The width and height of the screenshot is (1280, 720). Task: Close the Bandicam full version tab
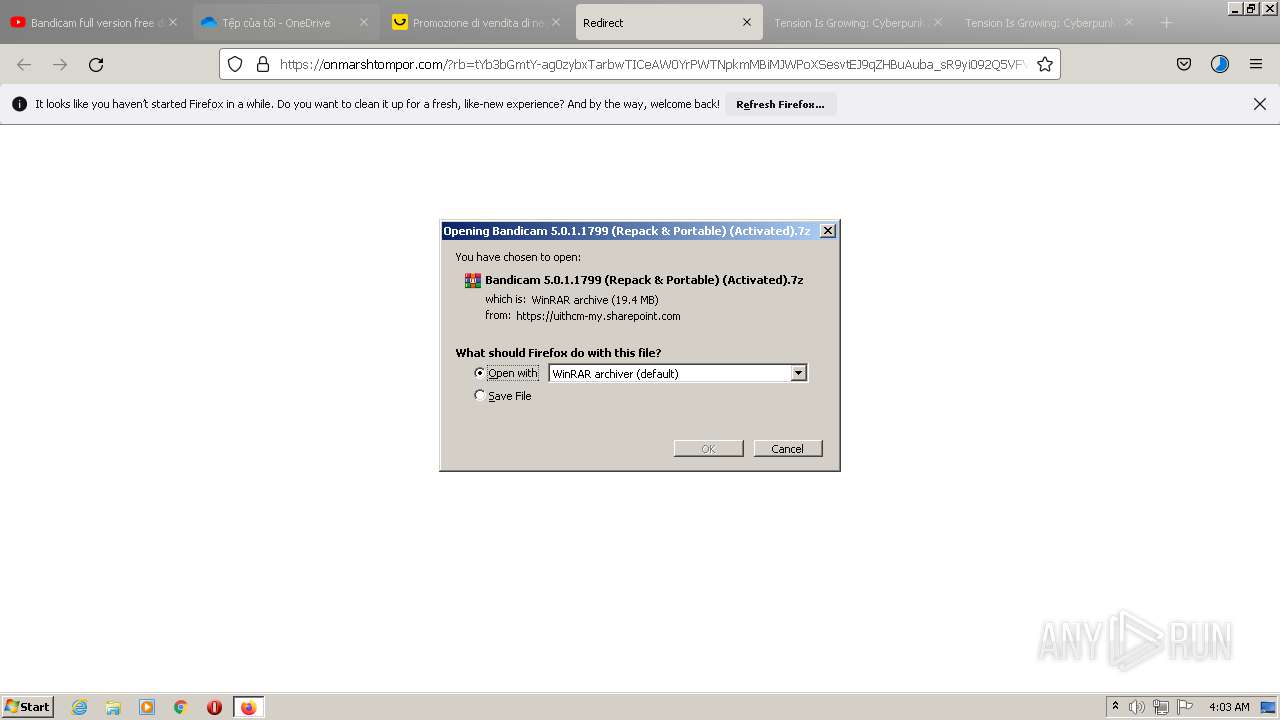[173, 22]
